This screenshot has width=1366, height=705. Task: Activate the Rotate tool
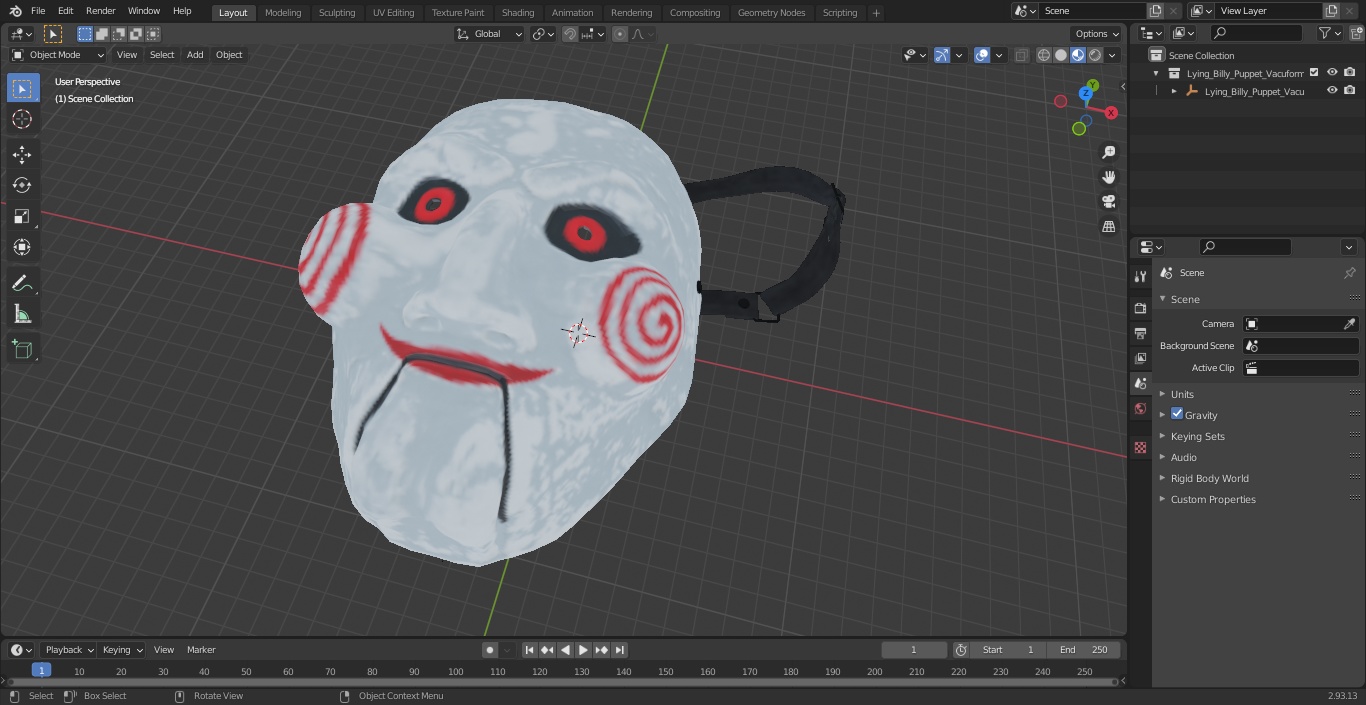pyautogui.click(x=22, y=185)
